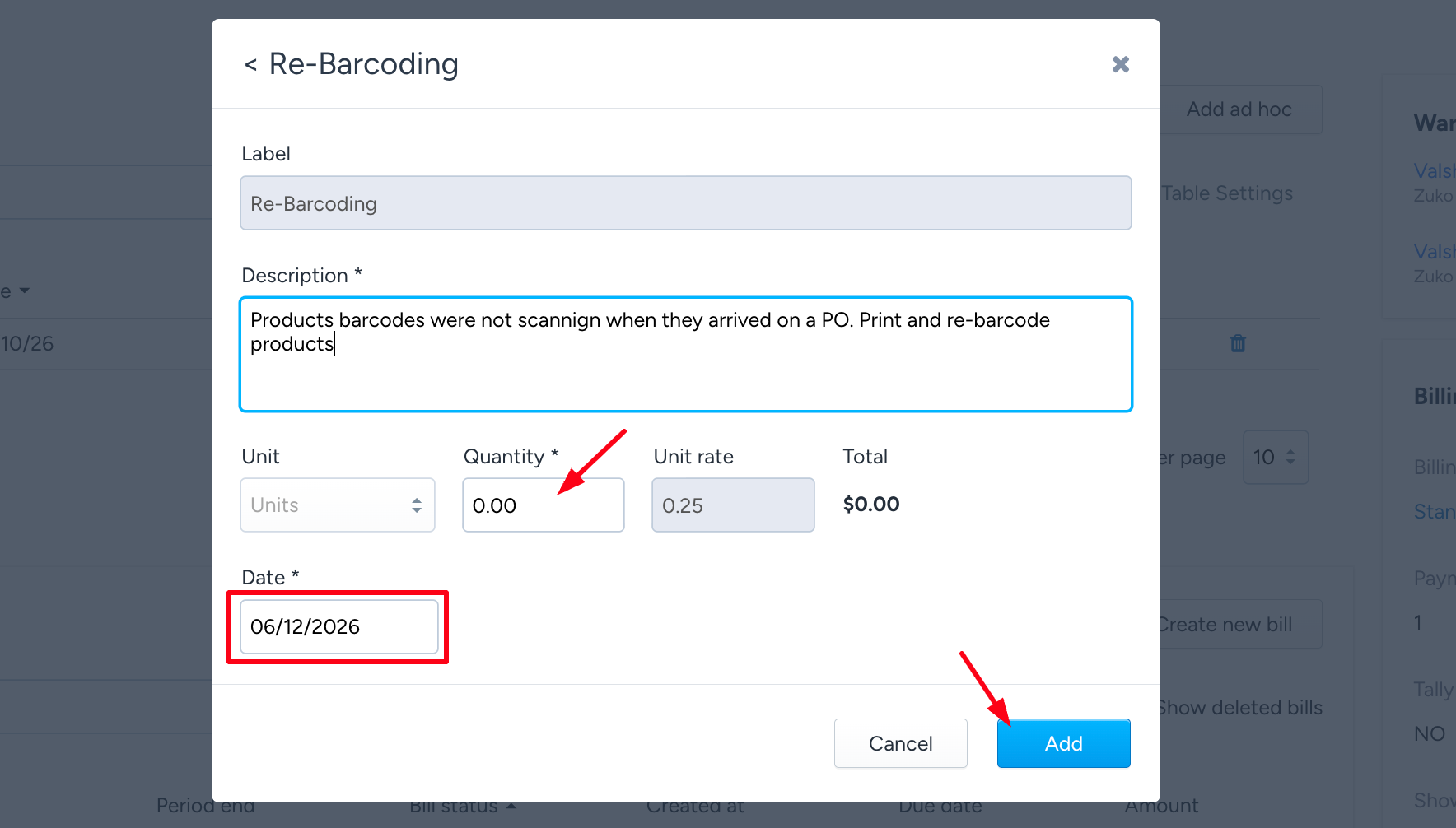The image size is (1456, 828).
Task: Click the Add ad hoc button
Action: pyautogui.click(x=1239, y=109)
